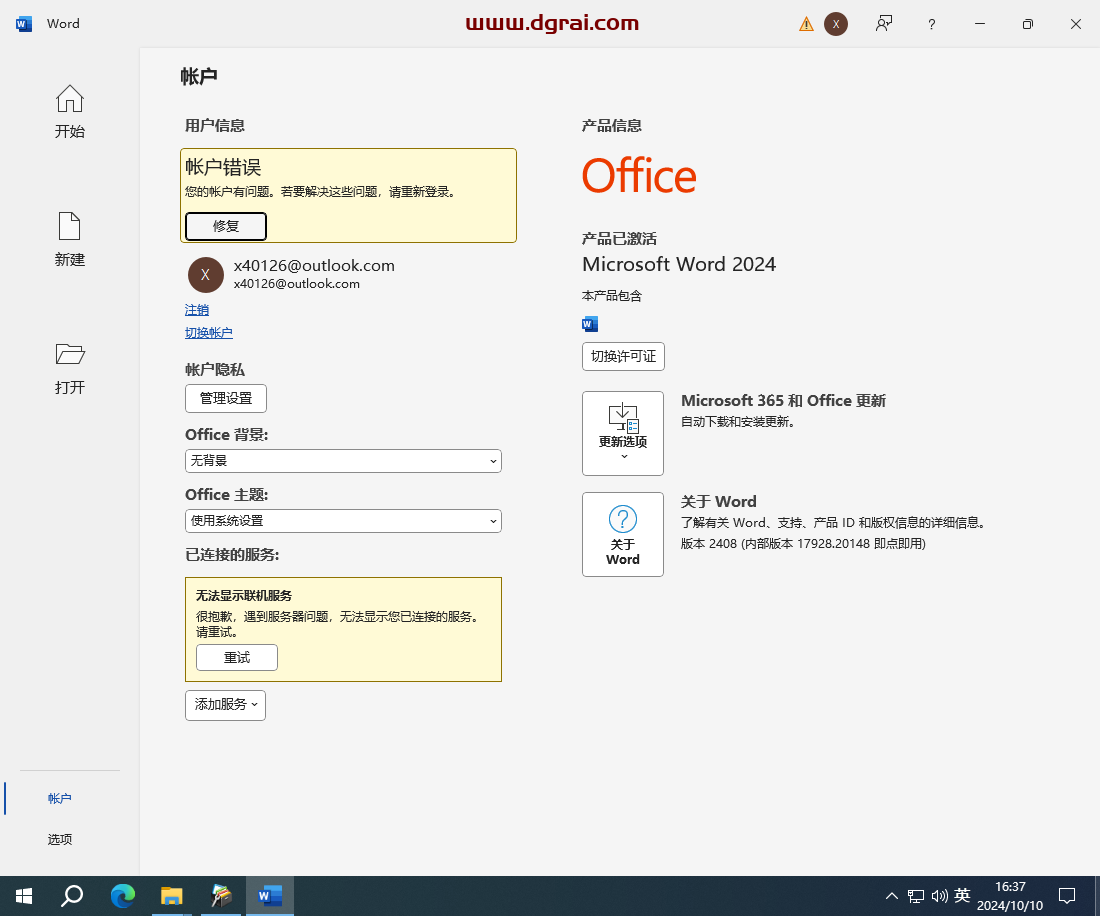The width and height of the screenshot is (1100, 916).
Task: Click the Word app icon under 本产品包含
Action: 590,324
